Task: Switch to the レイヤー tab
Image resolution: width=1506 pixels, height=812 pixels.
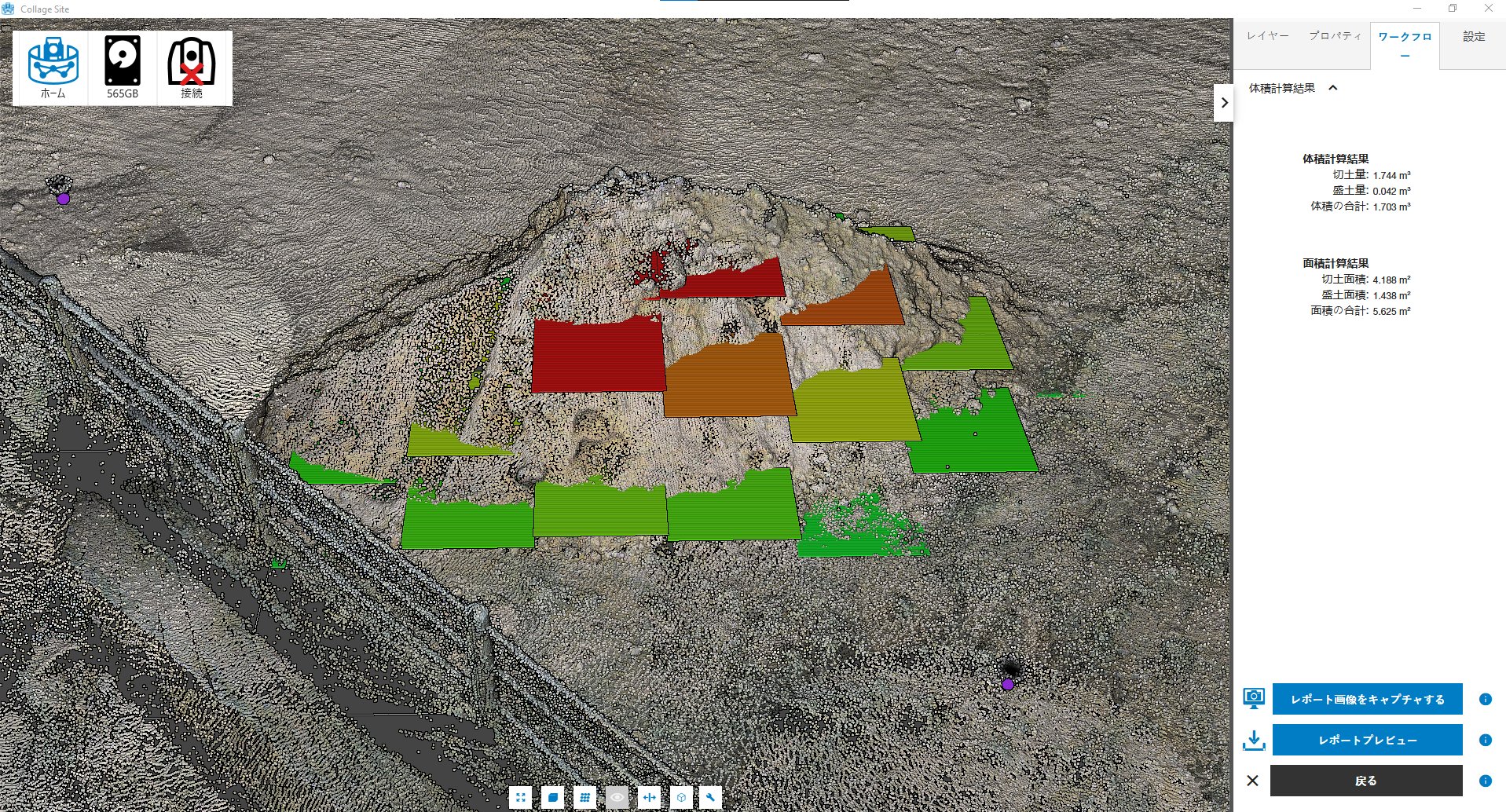Action: [x=1267, y=36]
